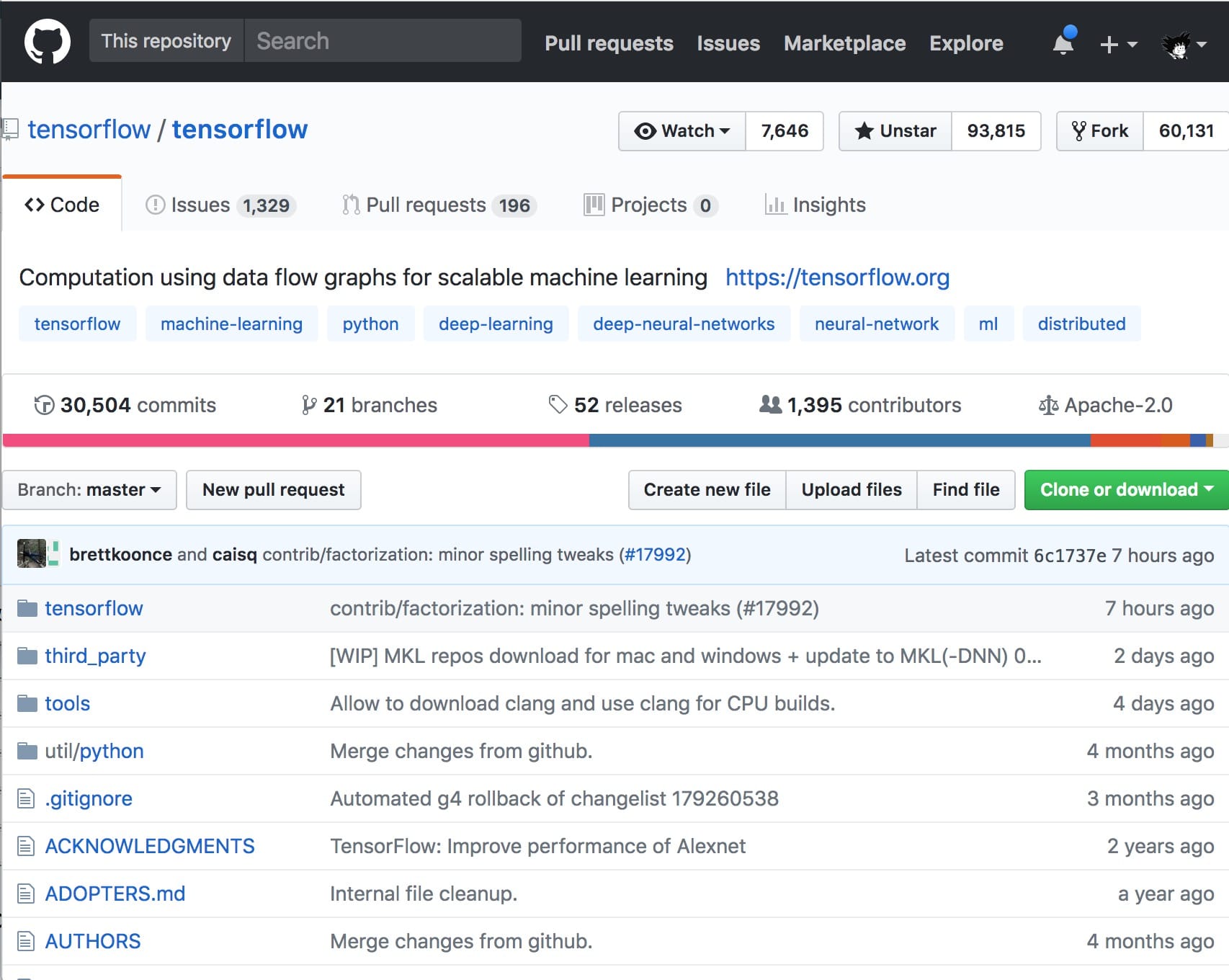Viewport: 1229px width, 980px height.
Task: Click the ADOPTERS.md file icon
Action: [x=26, y=894]
